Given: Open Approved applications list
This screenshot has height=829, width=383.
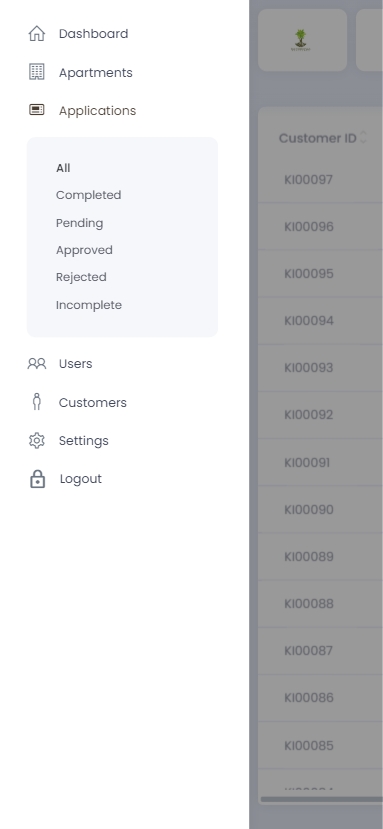Looking at the screenshot, I should point(84,250).
